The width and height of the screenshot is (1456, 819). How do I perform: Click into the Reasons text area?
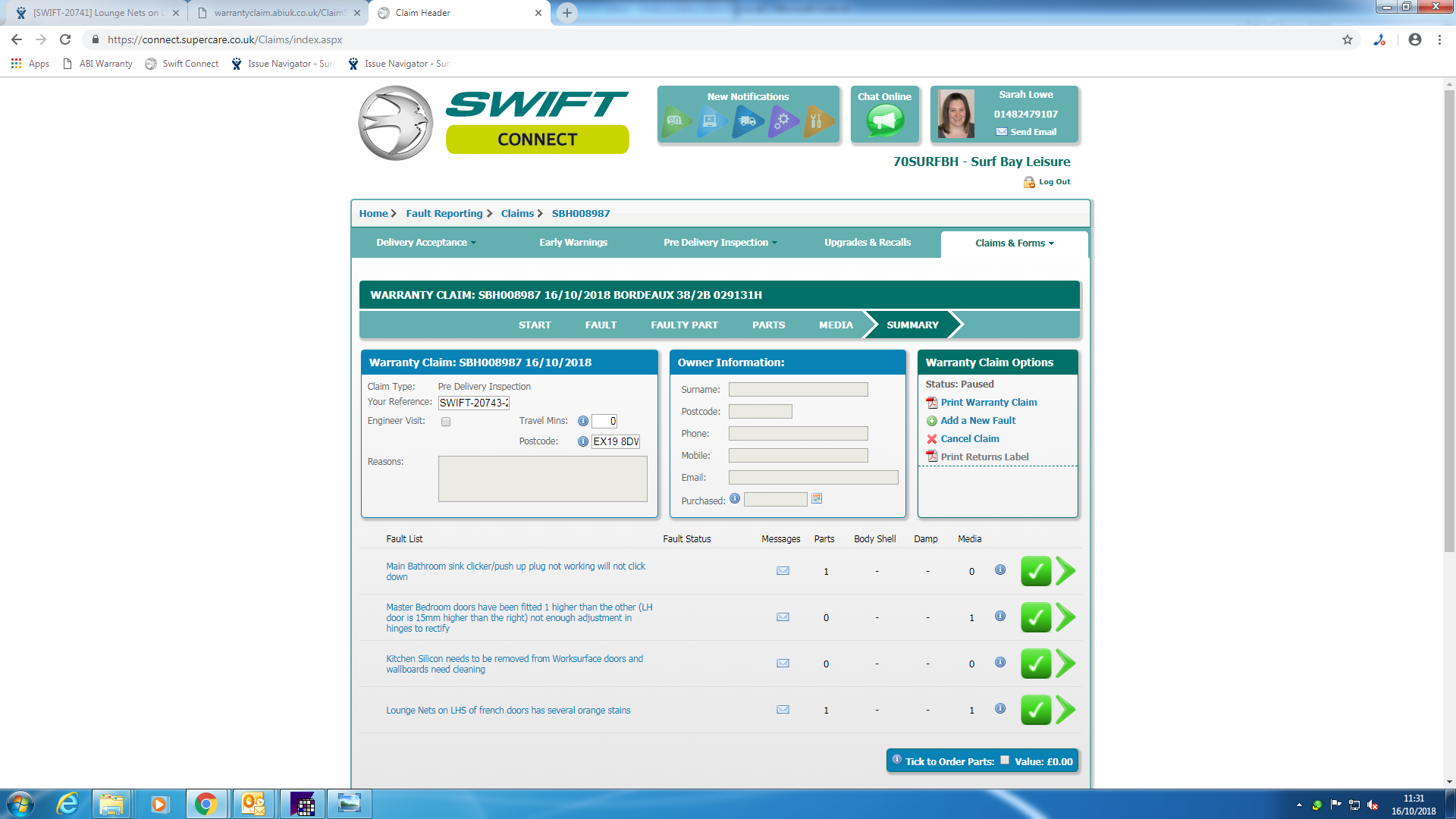pyautogui.click(x=542, y=479)
